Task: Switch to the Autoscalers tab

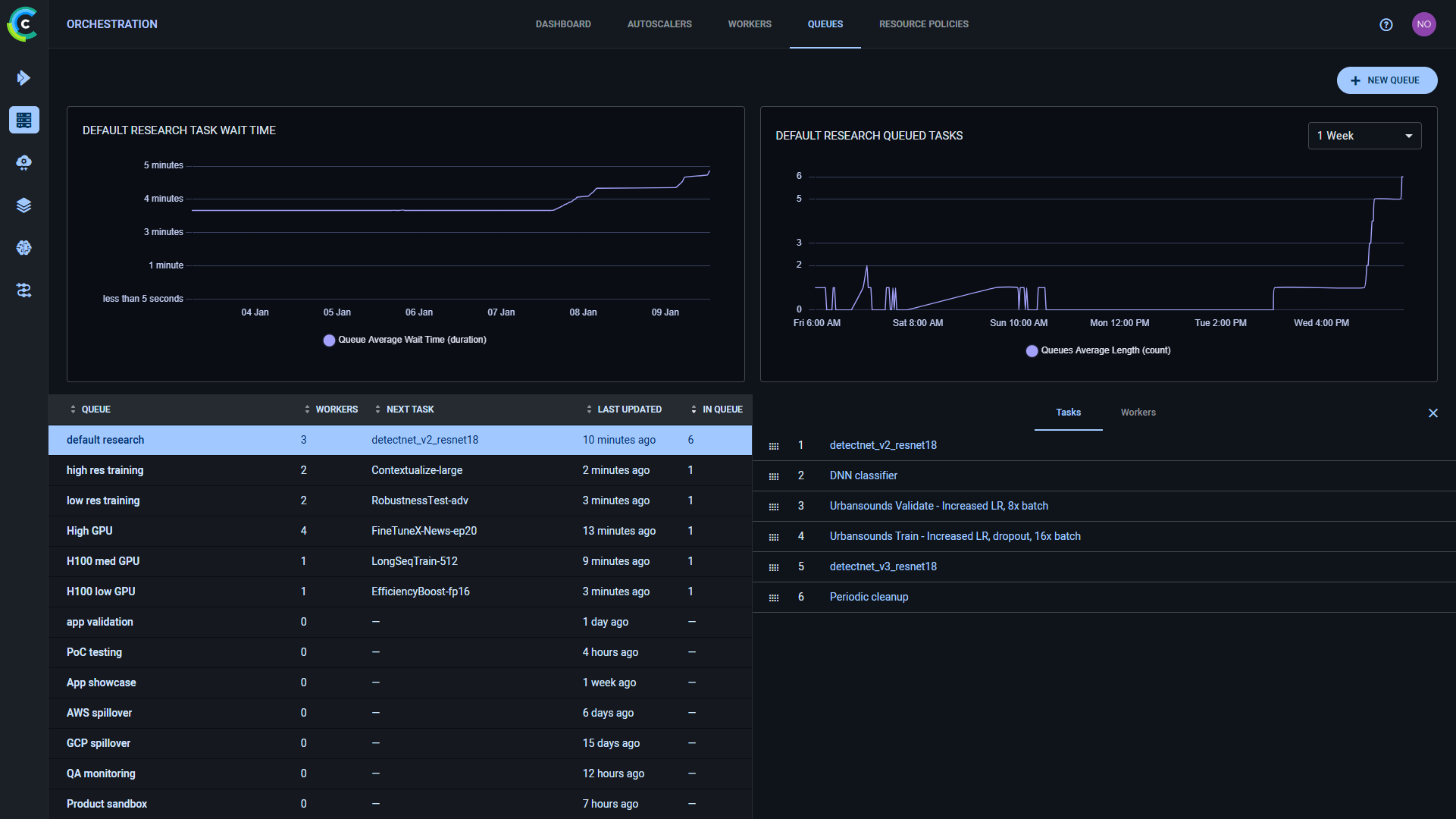Action: coord(659,24)
